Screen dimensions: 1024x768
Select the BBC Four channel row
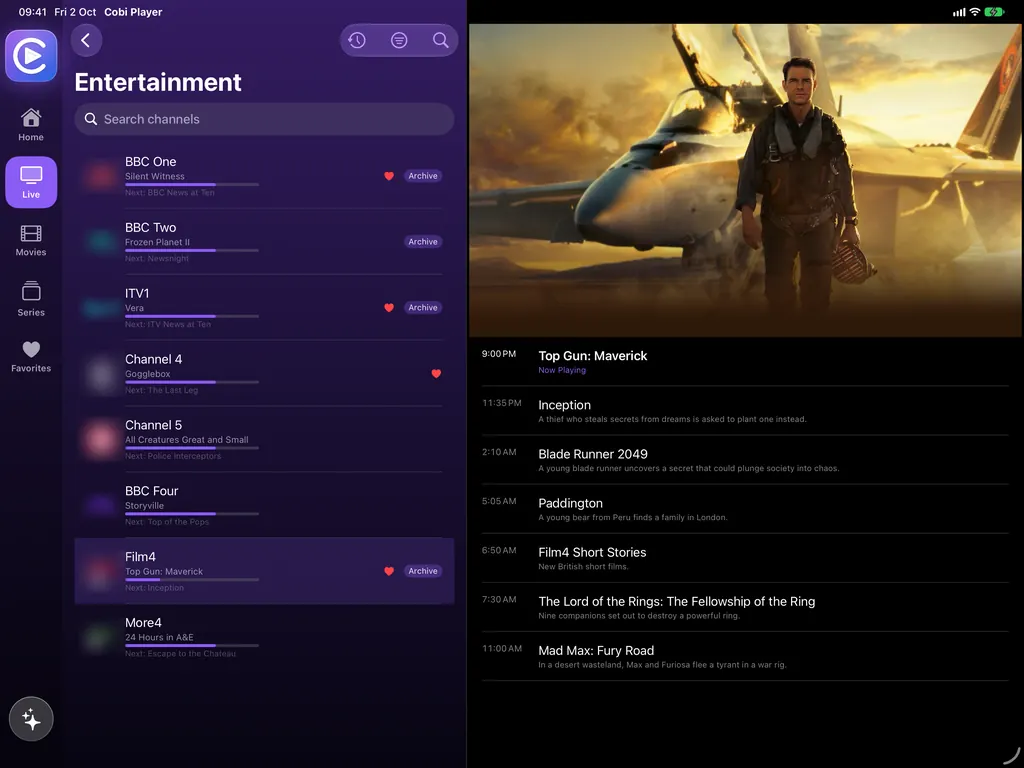[264, 505]
